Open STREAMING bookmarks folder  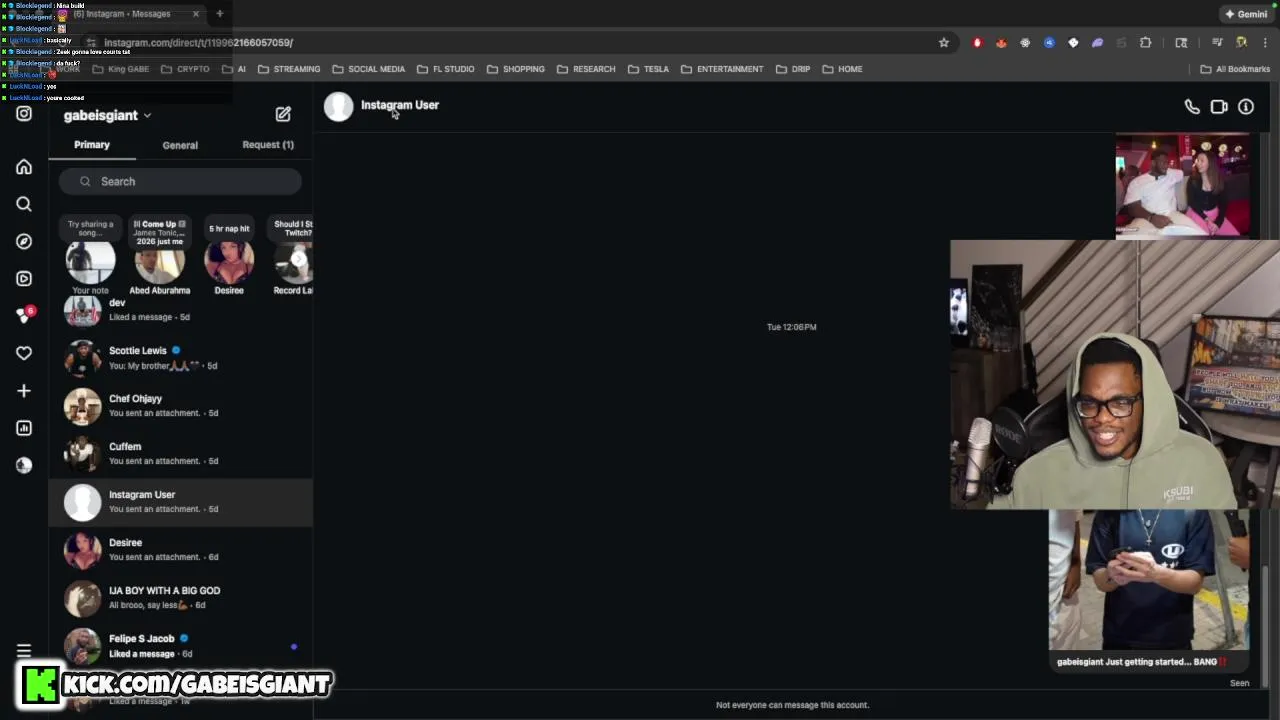click(x=289, y=69)
